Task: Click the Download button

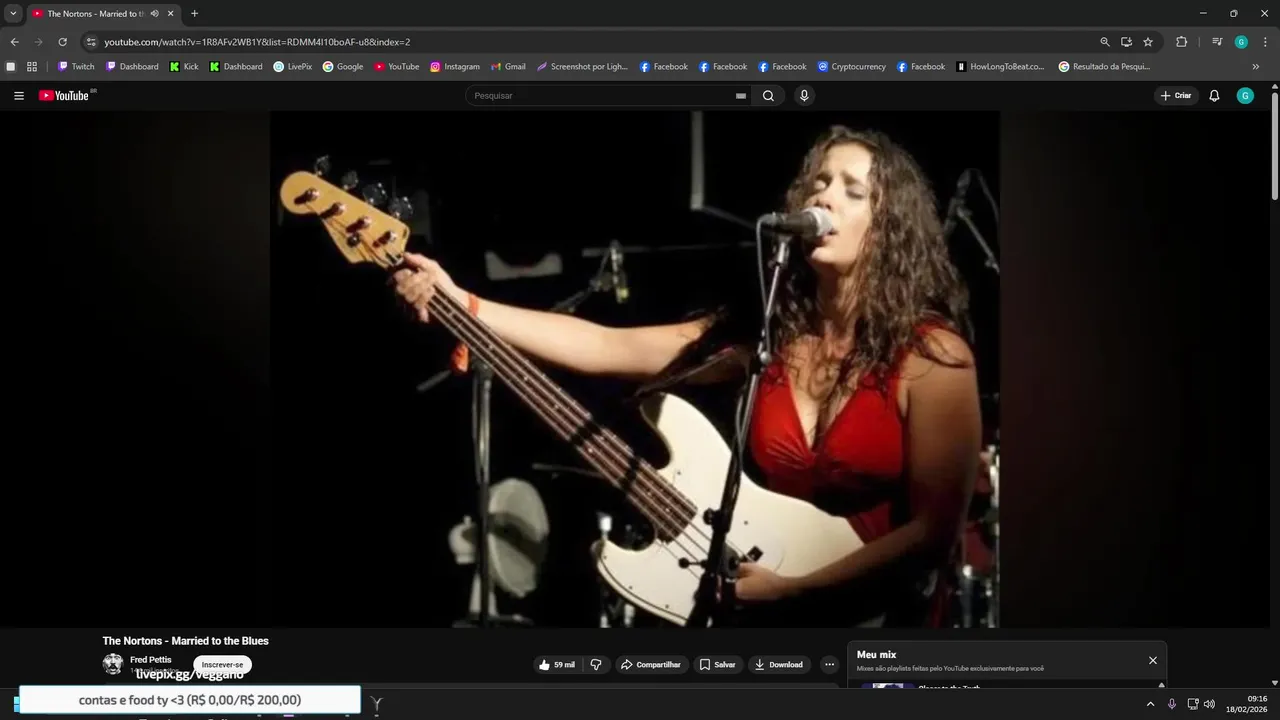Action: 779,665
